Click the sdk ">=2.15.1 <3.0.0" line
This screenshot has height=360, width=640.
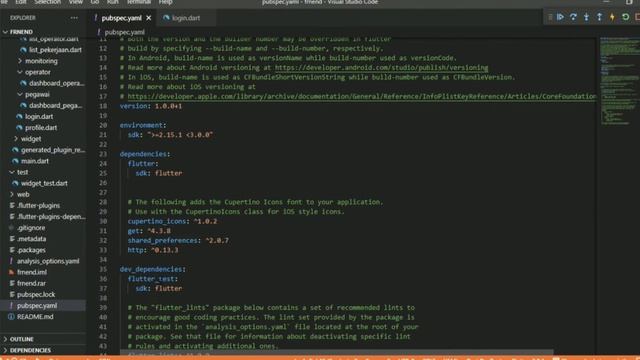170,135
